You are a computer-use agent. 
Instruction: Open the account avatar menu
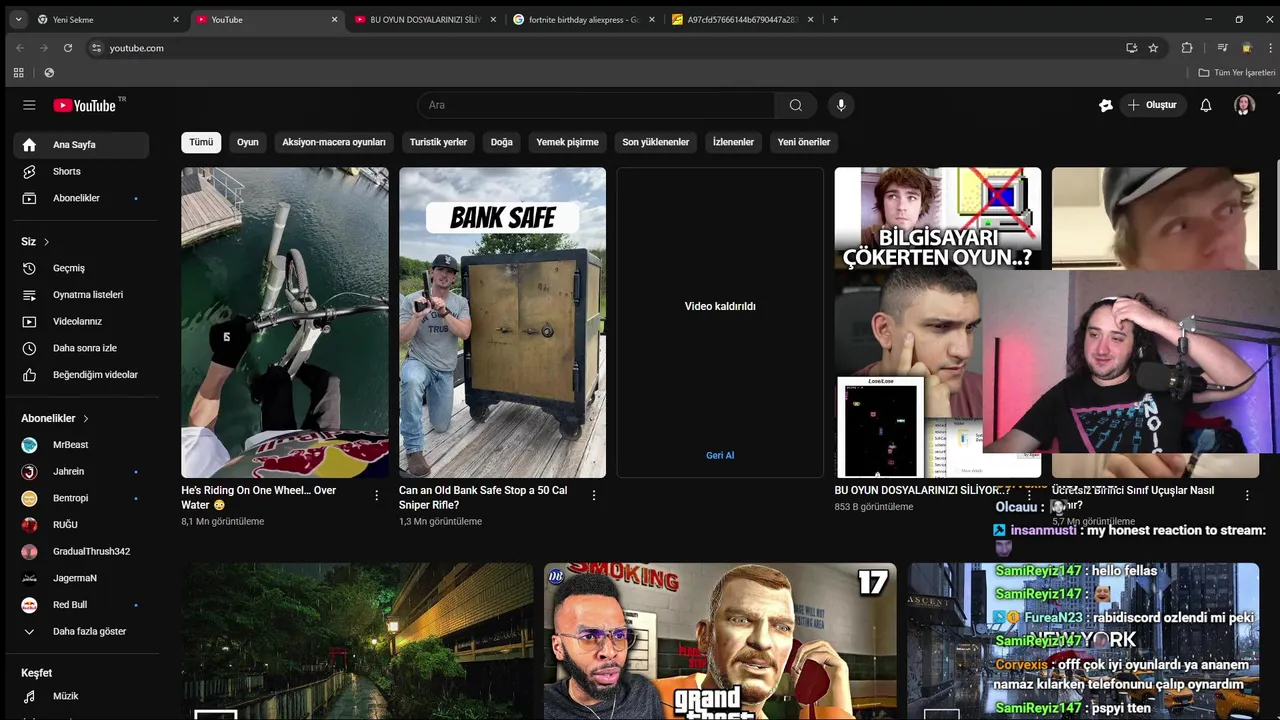[1244, 105]
